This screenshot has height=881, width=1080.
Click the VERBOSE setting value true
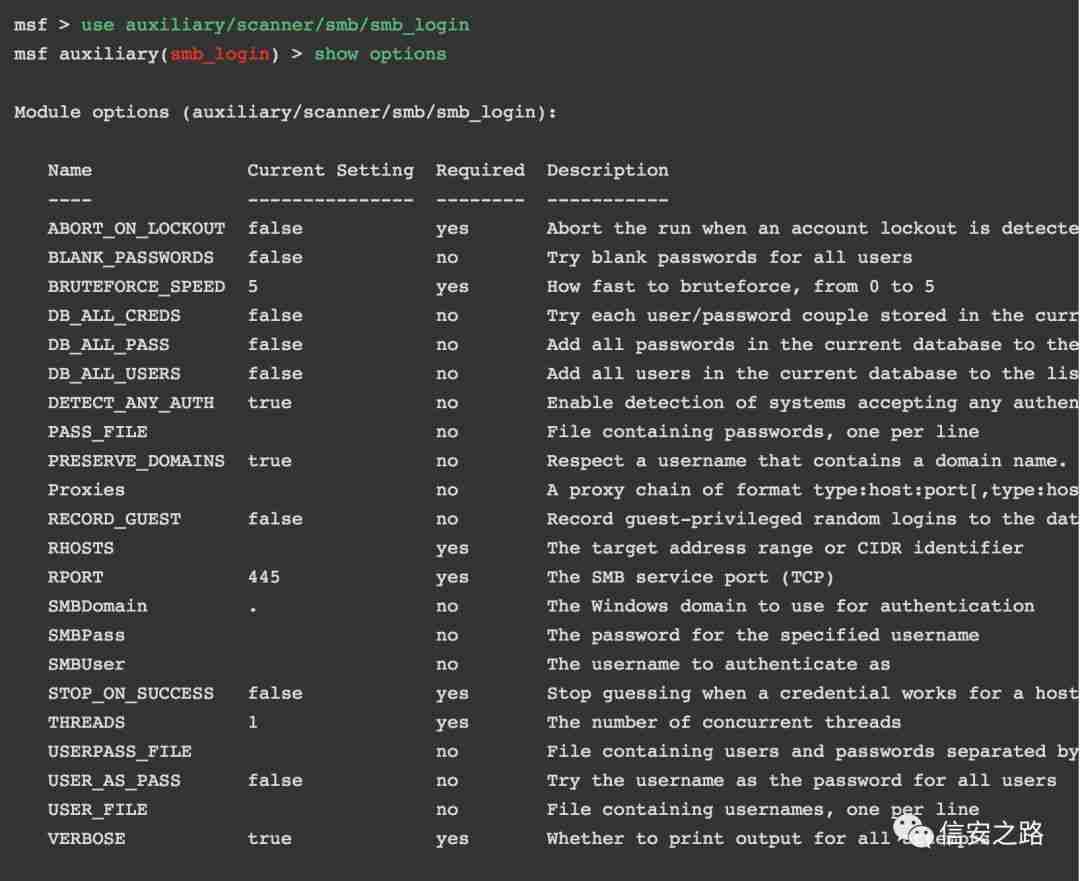(x=270, y=839)
